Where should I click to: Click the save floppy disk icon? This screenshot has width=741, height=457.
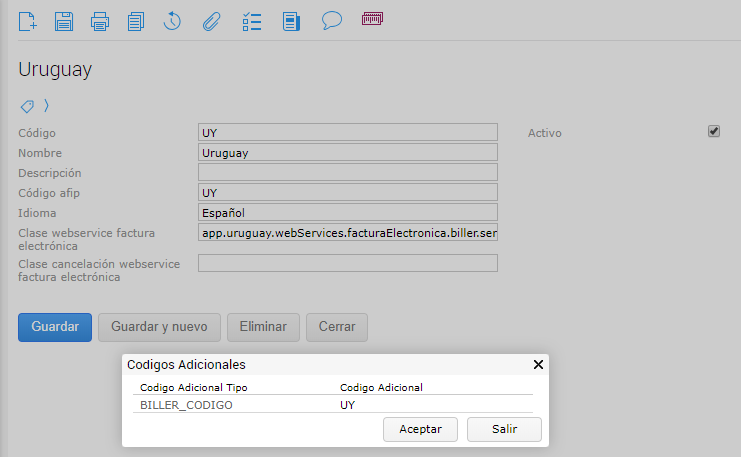point(64,22)
